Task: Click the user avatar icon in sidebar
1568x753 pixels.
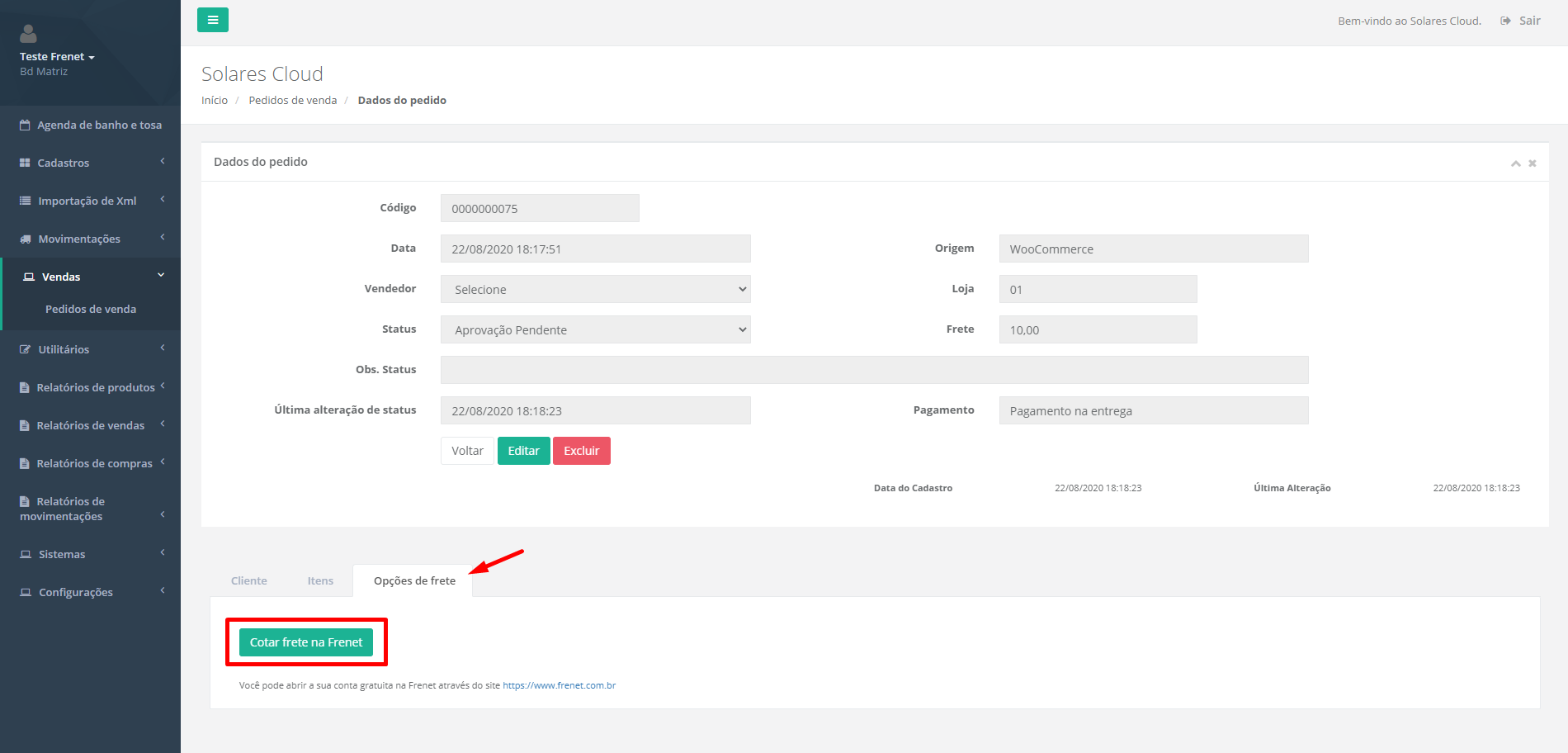Action: point(28,34)
